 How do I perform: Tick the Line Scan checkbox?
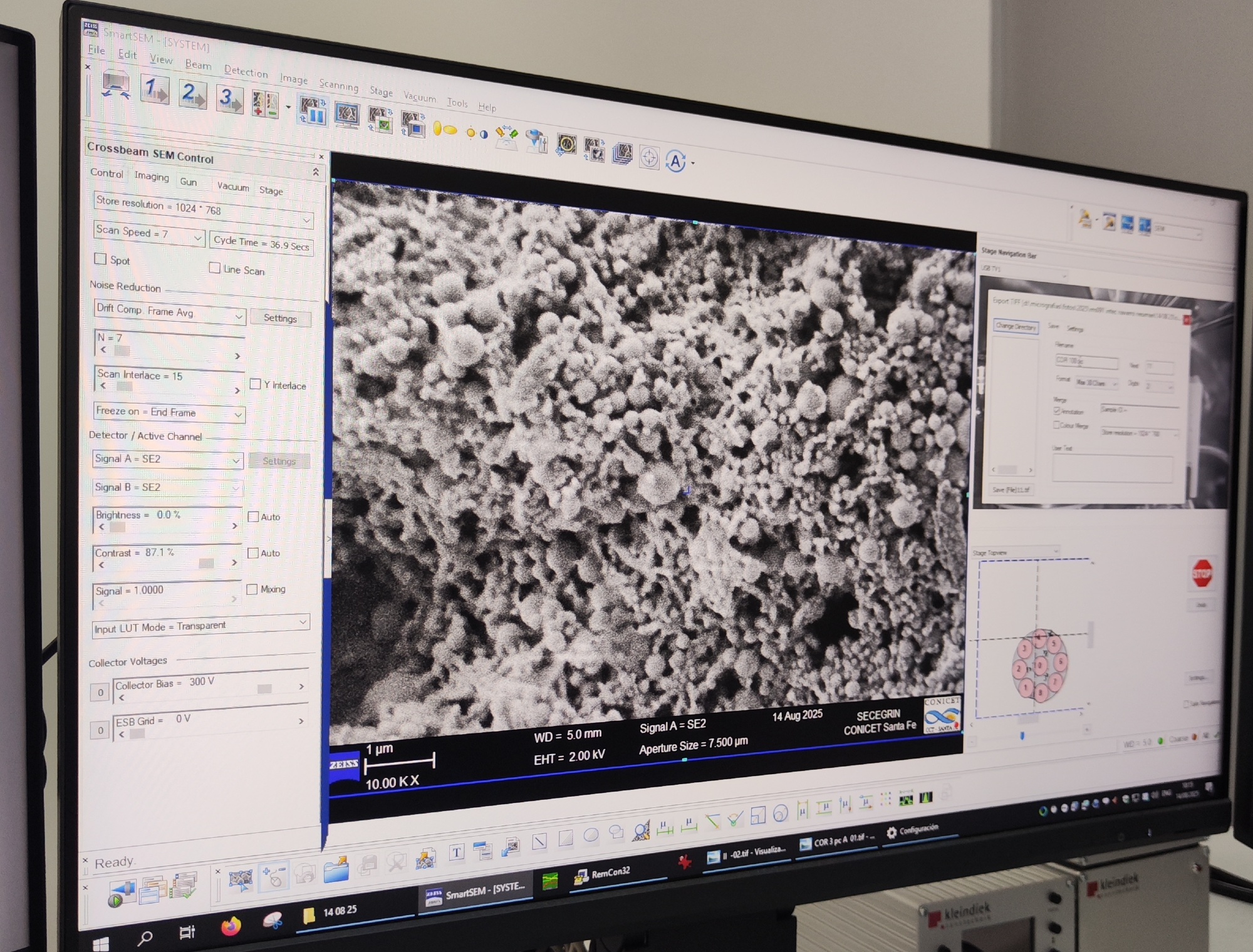214,268
